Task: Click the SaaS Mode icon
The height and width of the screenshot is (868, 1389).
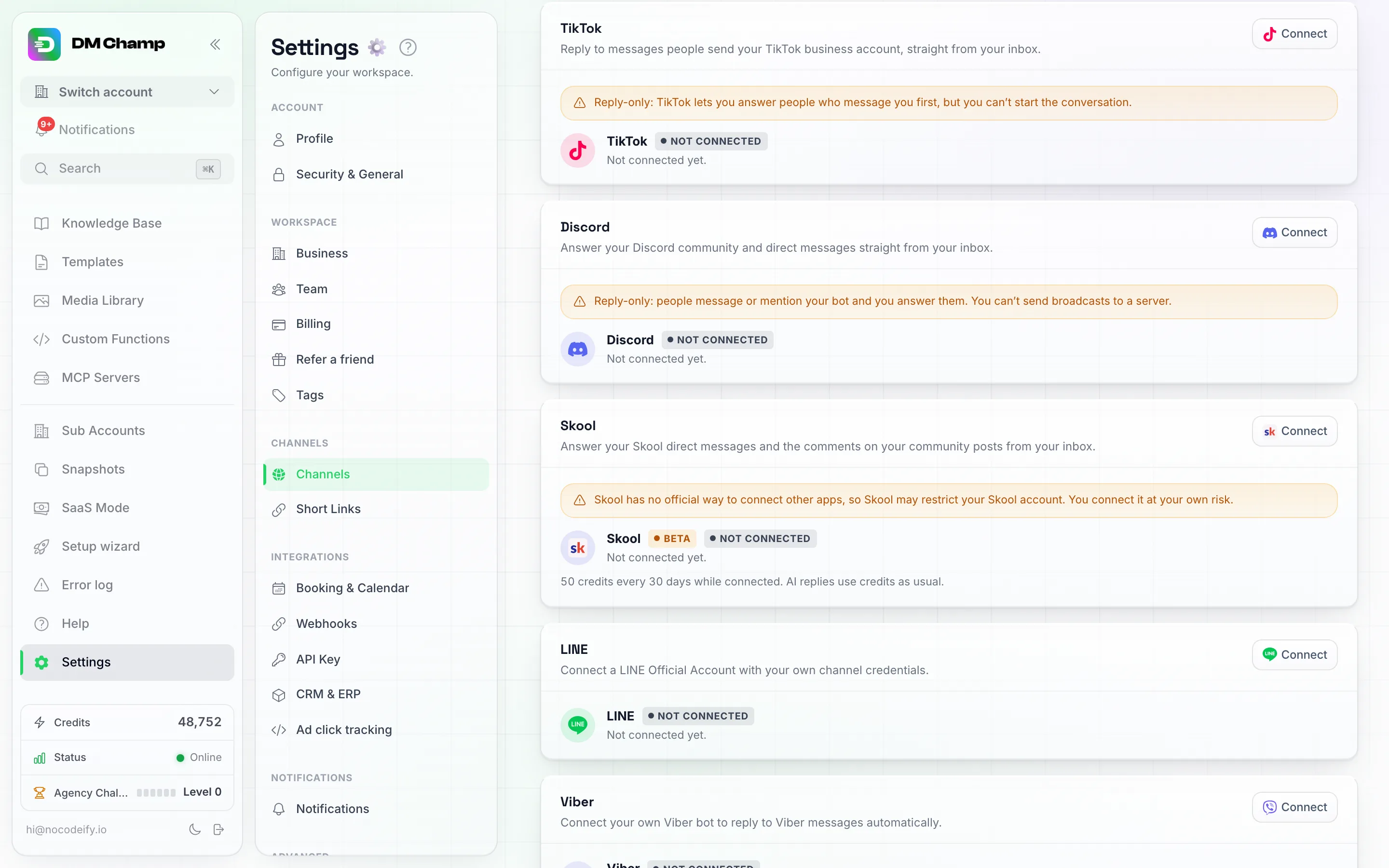Action: (41, 508)
